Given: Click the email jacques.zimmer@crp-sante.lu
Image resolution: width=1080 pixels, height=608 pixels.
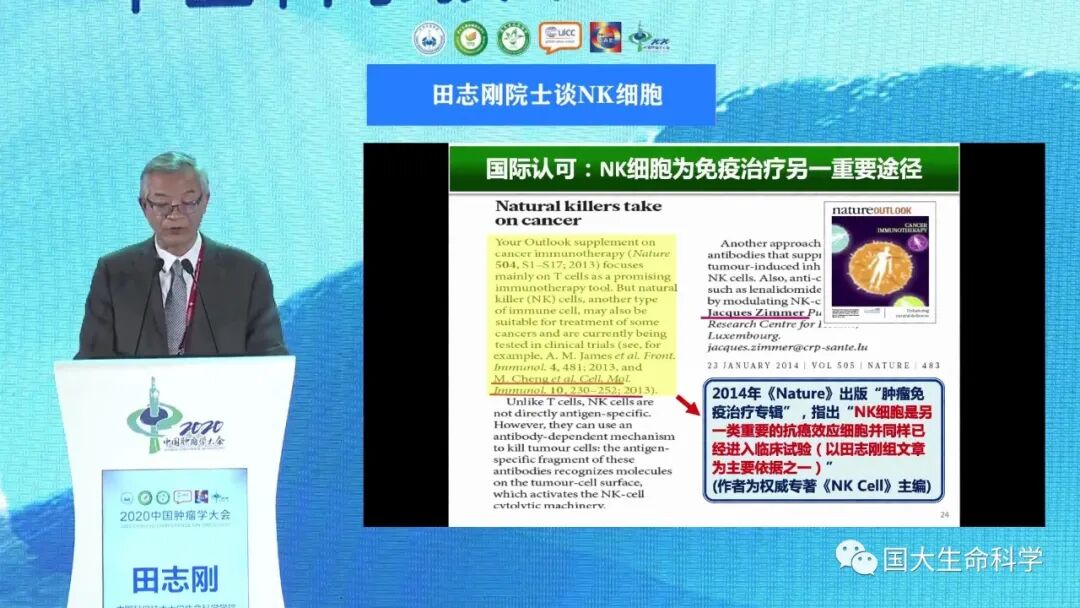Looking at the screenshot, I should point(787,347).
